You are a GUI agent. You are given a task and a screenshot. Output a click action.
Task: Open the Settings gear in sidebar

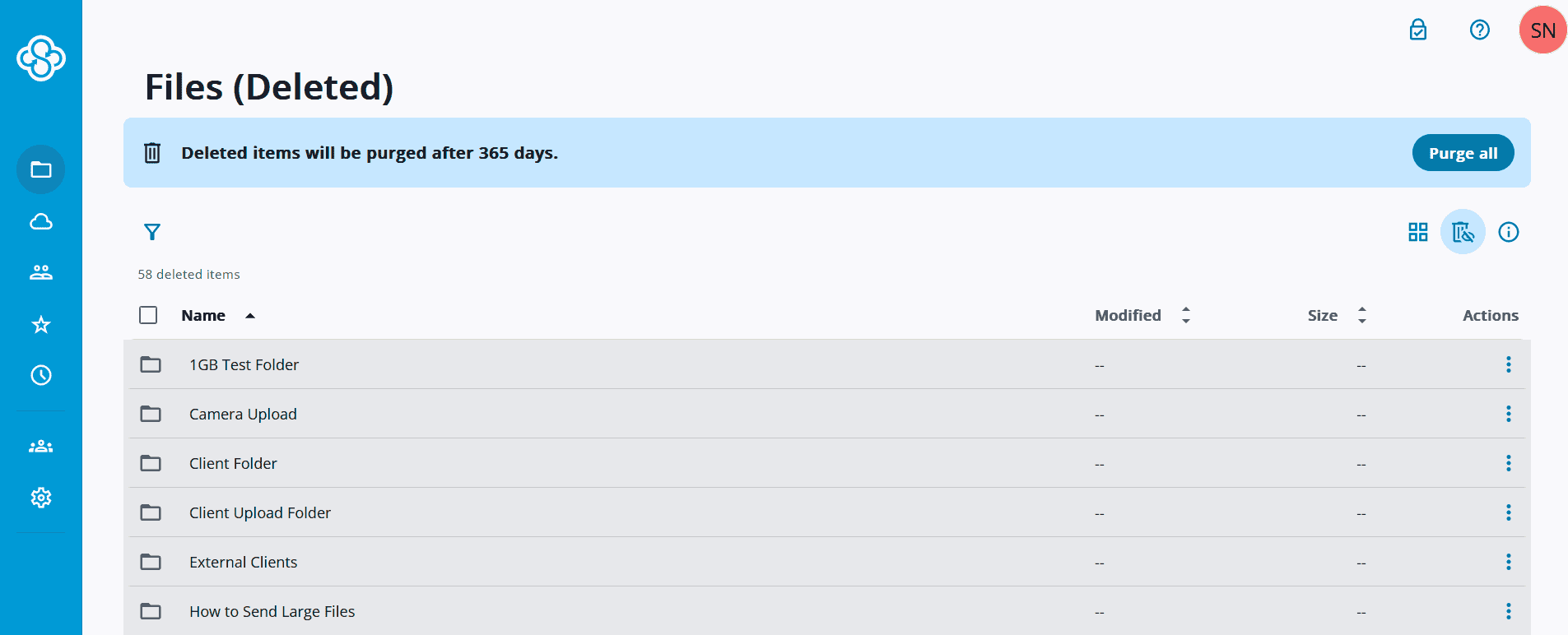(x=41, y=498)
